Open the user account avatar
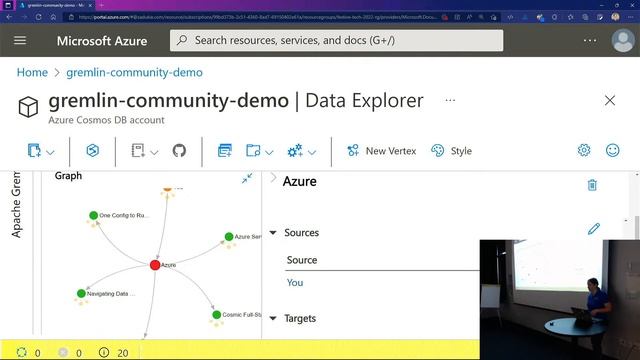This screenshot has height=360, width=640. 623,40
